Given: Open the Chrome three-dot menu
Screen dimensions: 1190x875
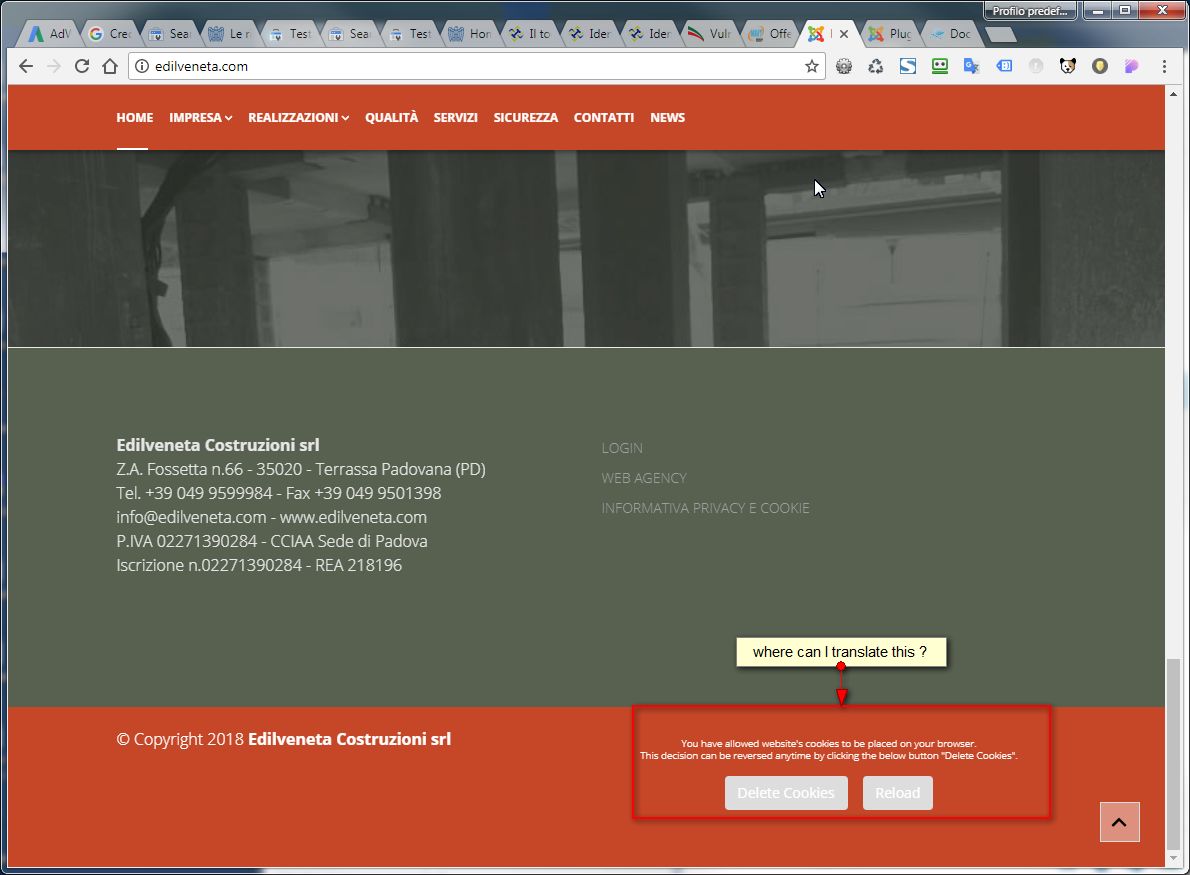Looking at the screenshot, I should tap(1164, 66).
